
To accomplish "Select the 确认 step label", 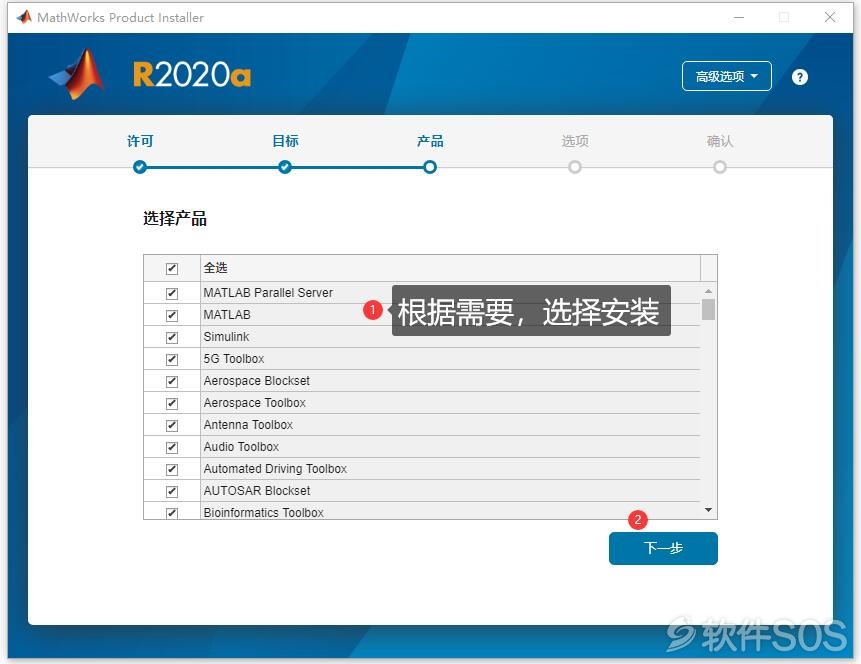I will click(x=720, y=141).
